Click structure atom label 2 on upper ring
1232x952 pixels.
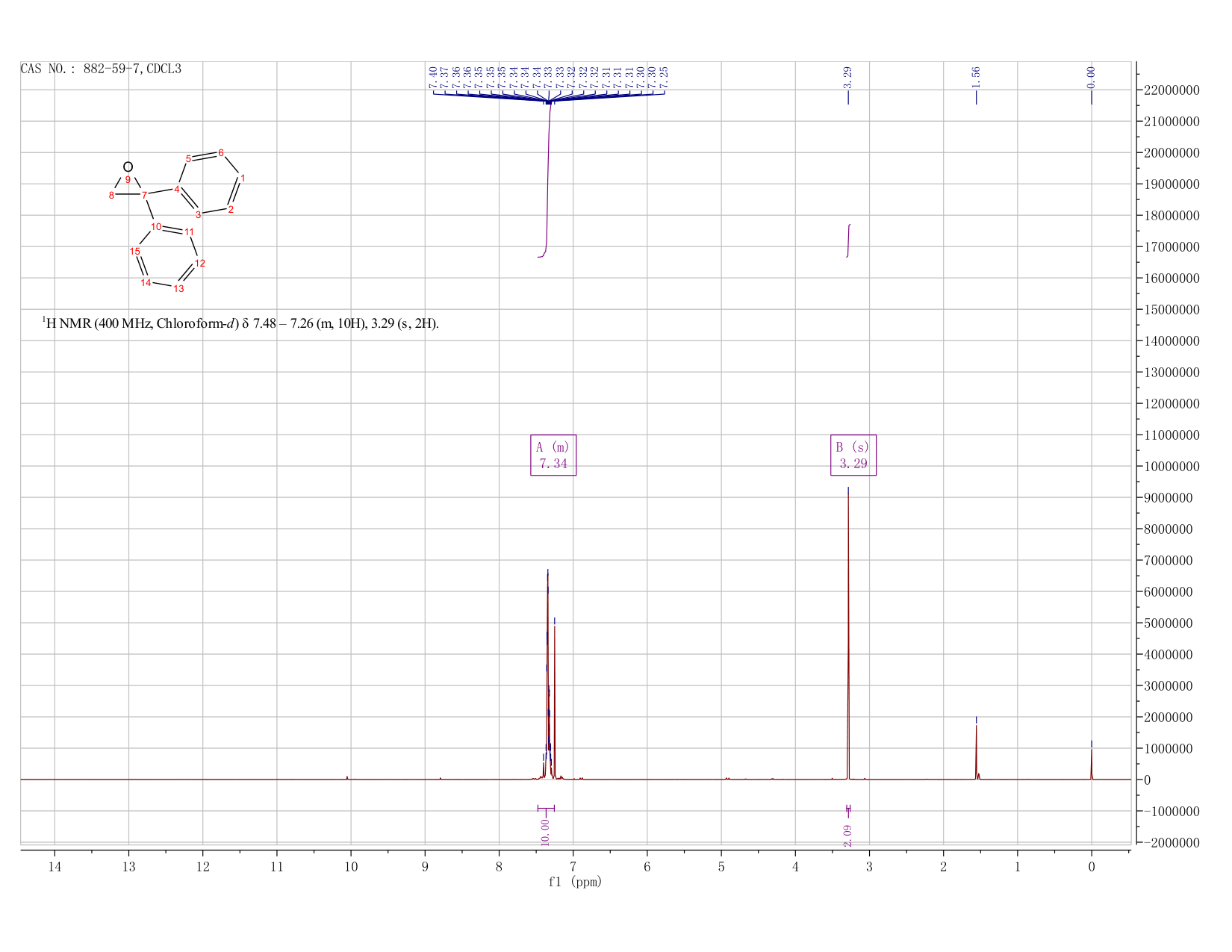231,208
